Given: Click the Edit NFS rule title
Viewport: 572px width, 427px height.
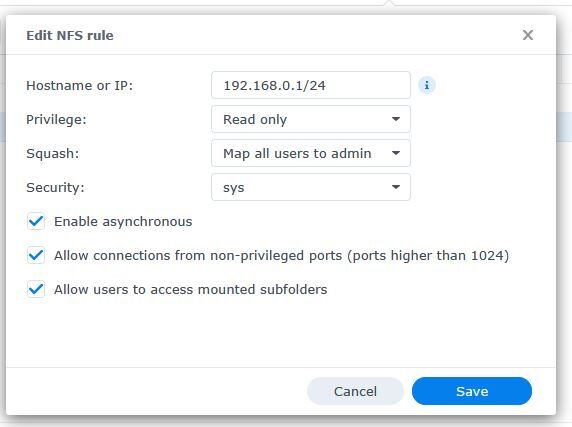Looking at the screenshot, I should point(70,35).
